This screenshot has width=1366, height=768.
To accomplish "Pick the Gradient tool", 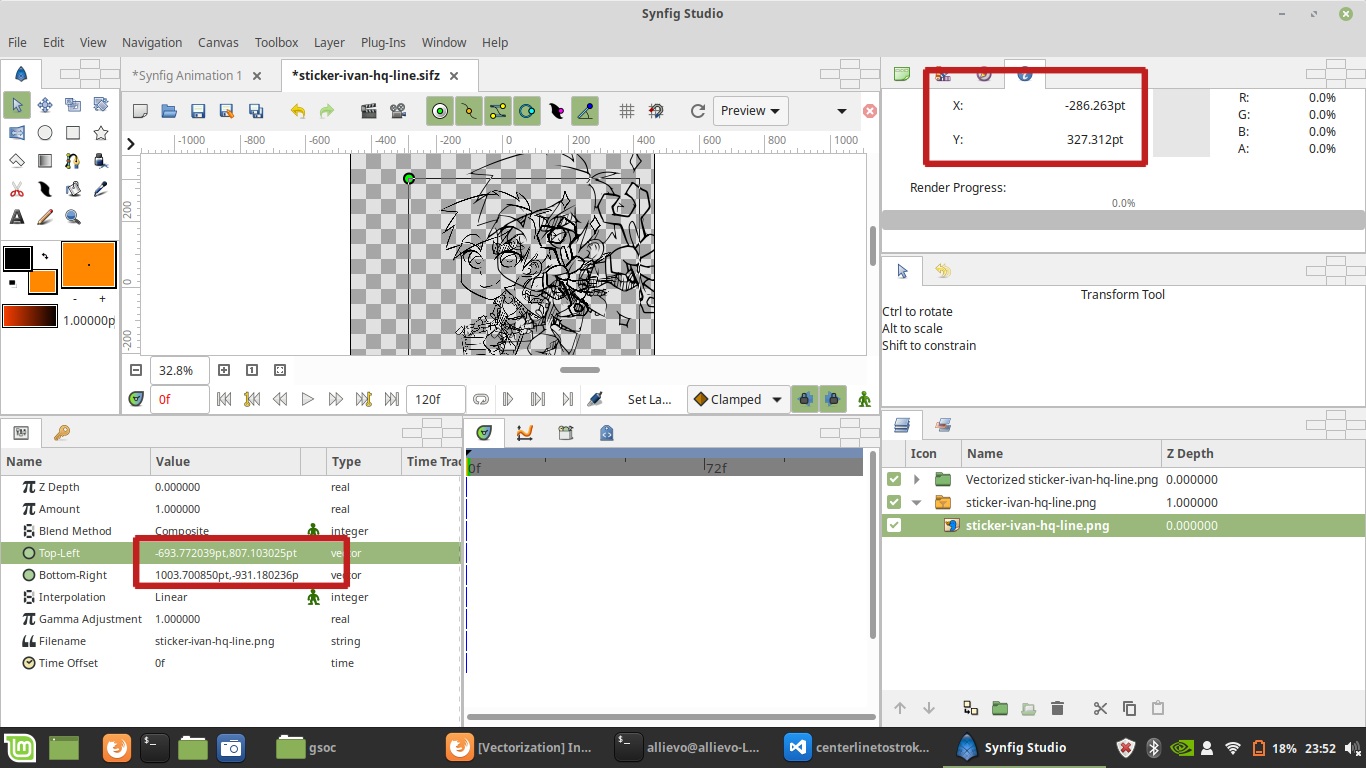I will [x=45, y=161].
